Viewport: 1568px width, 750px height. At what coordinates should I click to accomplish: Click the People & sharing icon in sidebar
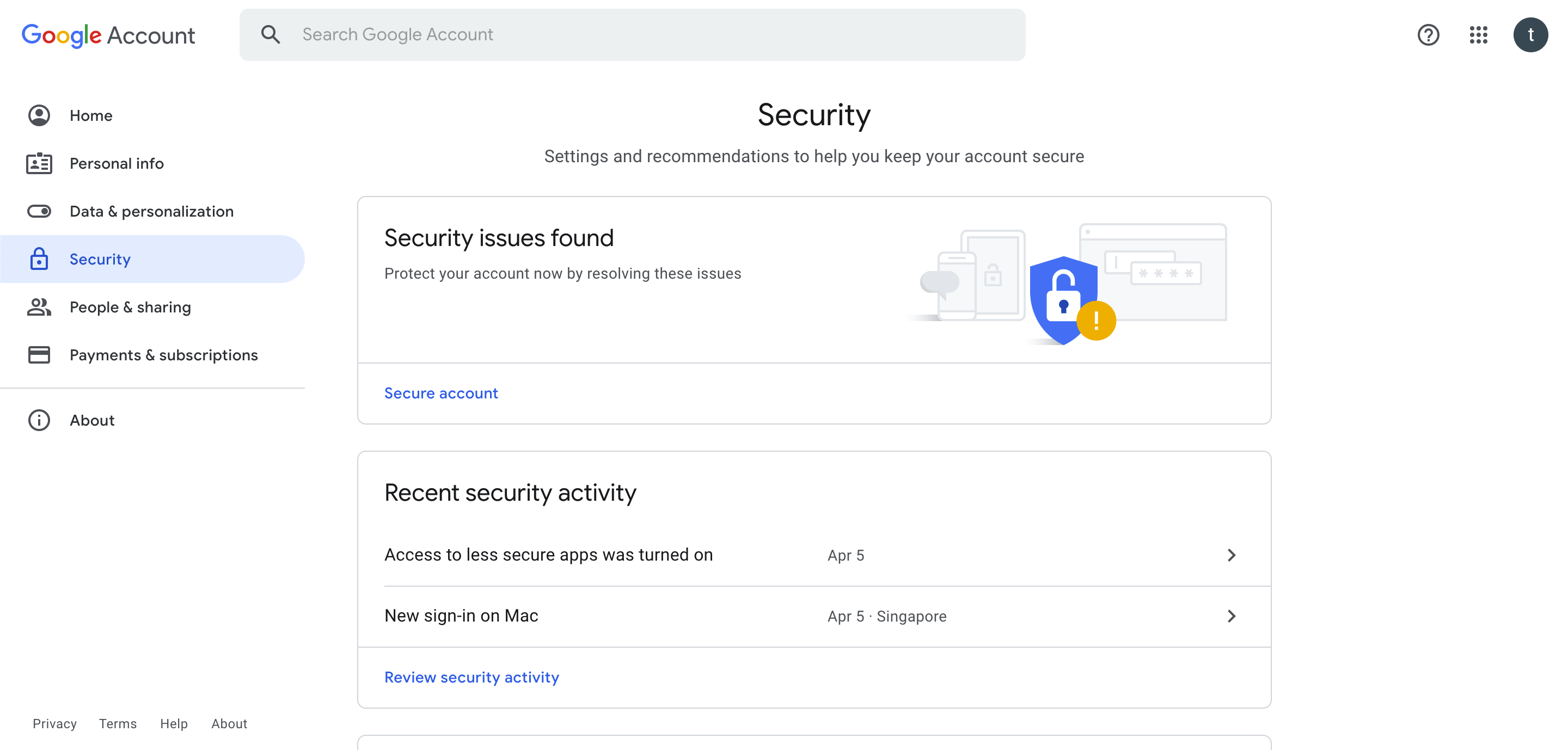39,306
